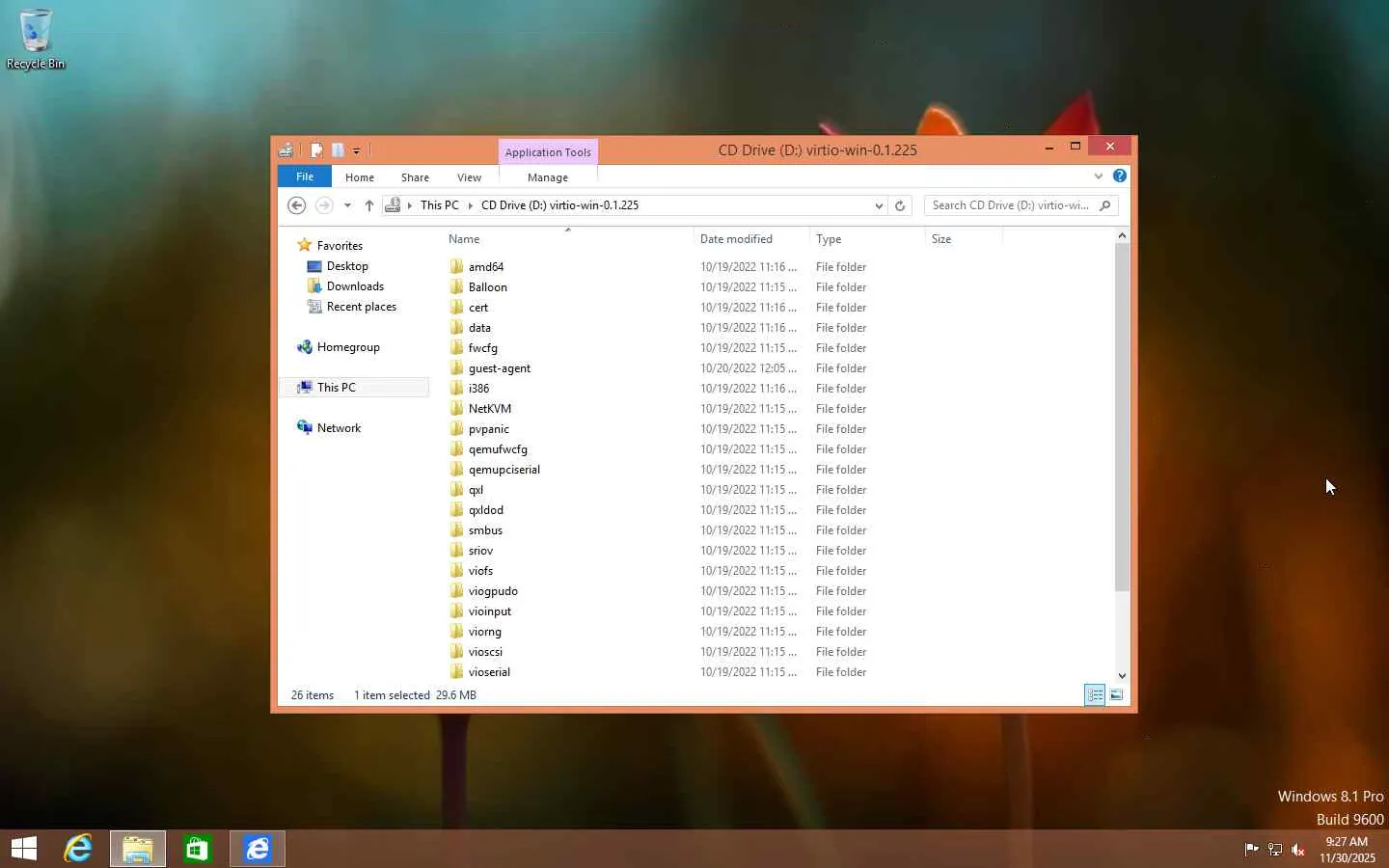Viewport: 1389px width, 868px height.
Task: Open the address bar history dropdown
Action: [x=879, y=205]
